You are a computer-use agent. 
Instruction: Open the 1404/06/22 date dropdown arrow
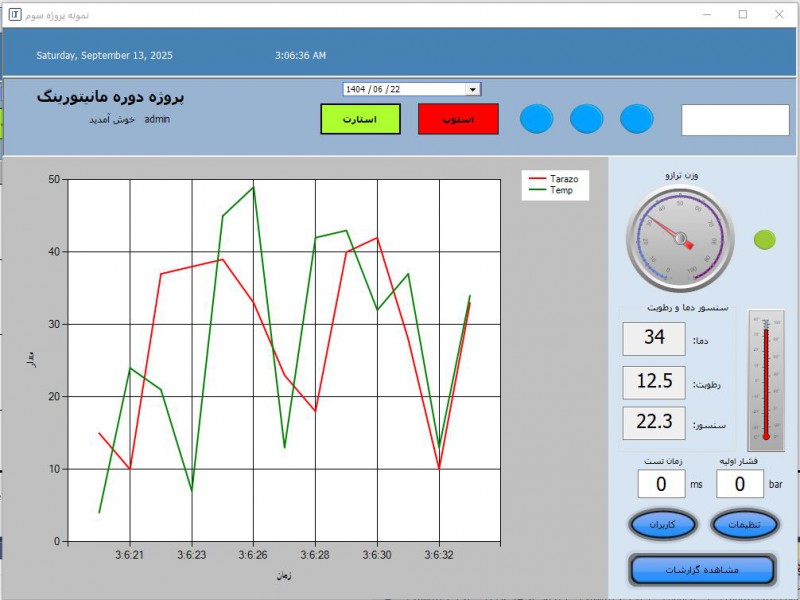tap(472, 89)
